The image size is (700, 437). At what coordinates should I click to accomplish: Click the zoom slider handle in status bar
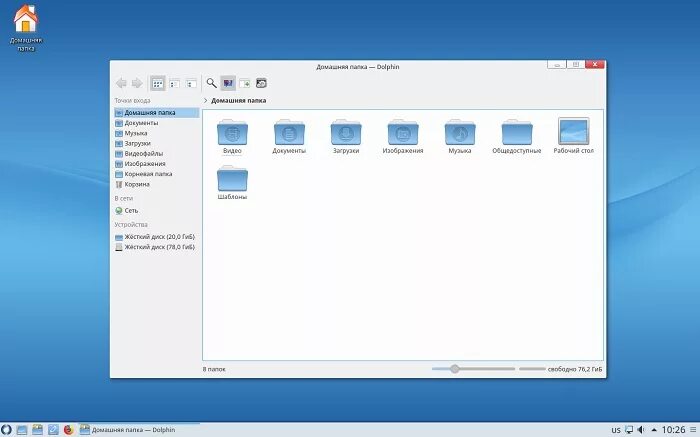tap(454, 369)
